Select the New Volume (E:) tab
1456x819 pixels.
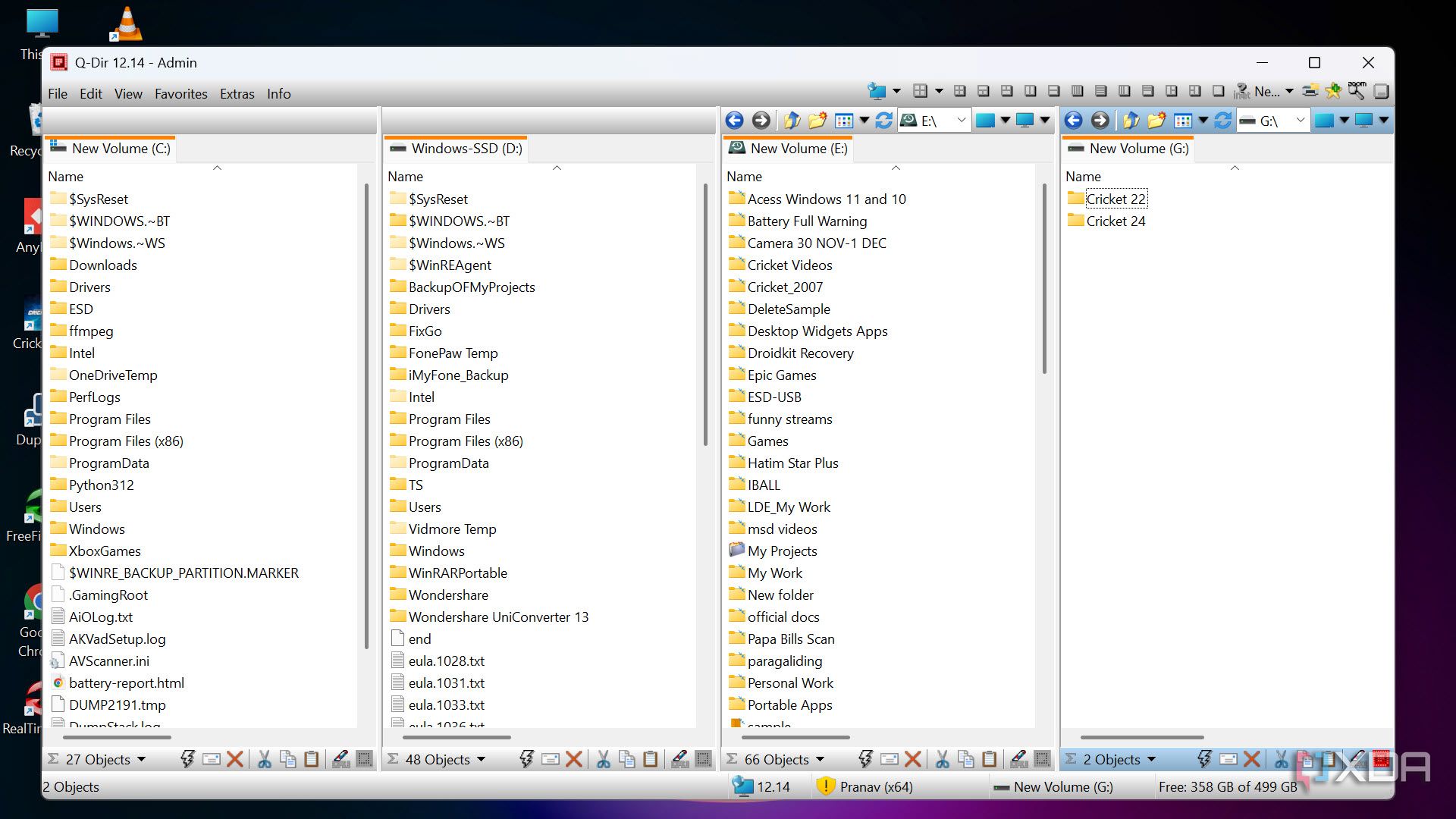point(789,149)
